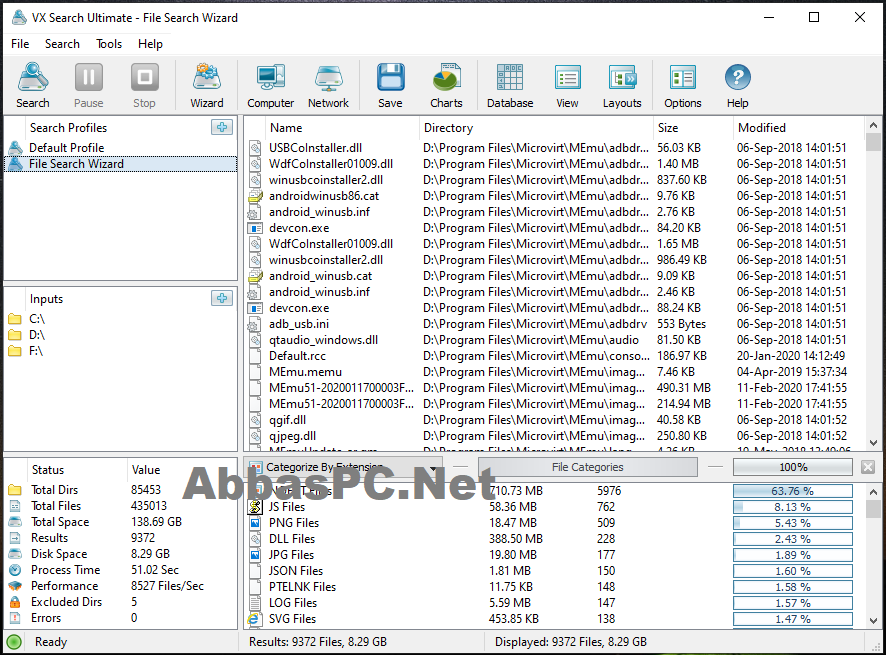Screen dimensions: 886x655
Task: Open the Wizard tool
Action: point(207,85)
